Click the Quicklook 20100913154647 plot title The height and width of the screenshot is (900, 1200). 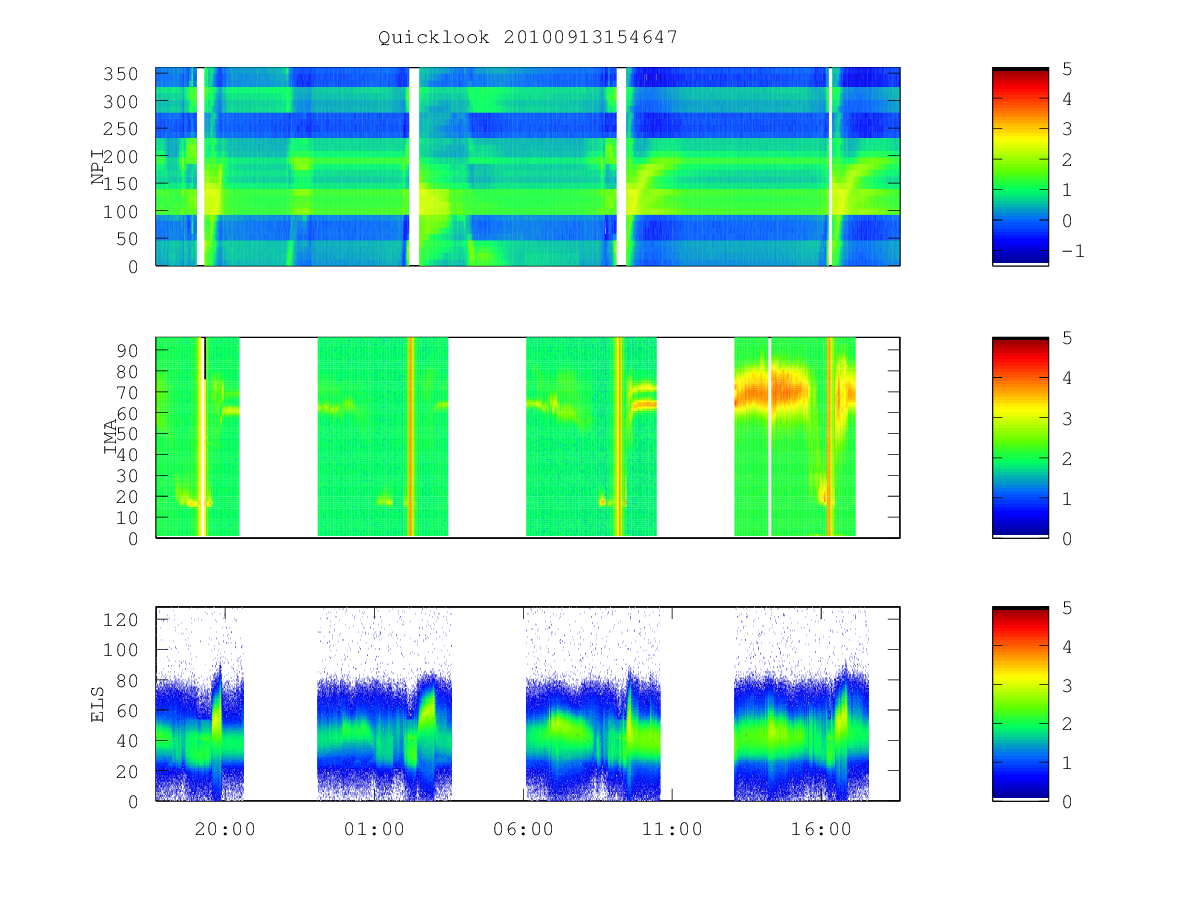(528, 38)
